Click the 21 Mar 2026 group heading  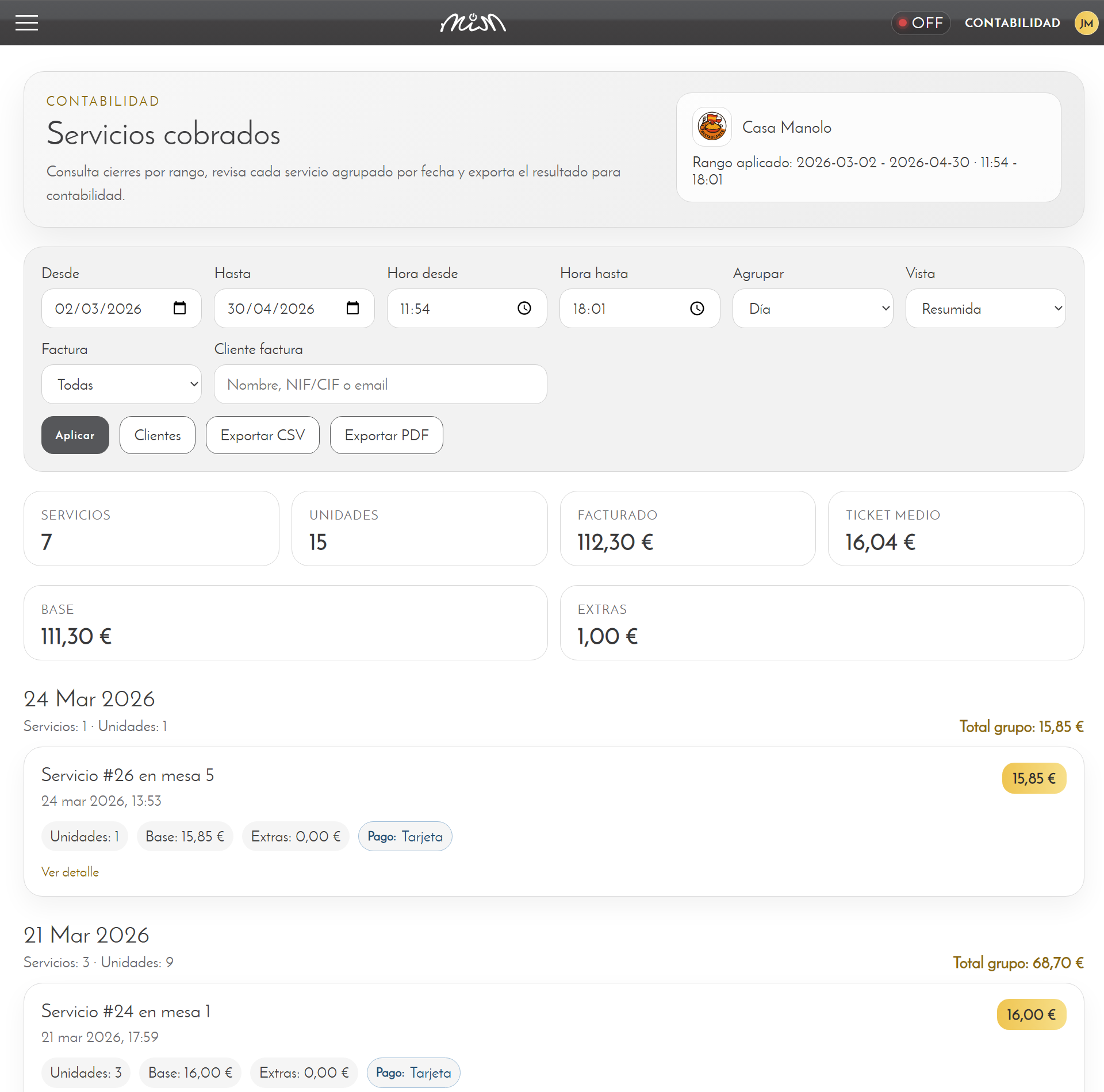(86, 935)
